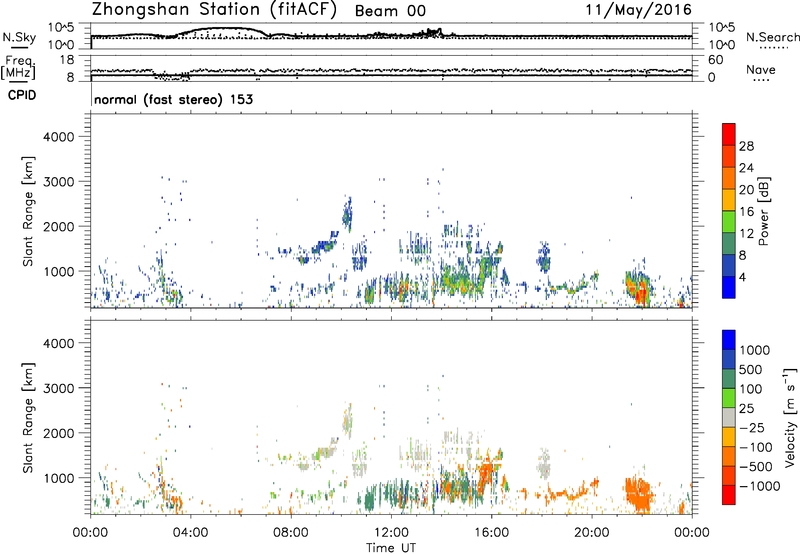Click the 'N.Search' legend label

tap(773, 37)
